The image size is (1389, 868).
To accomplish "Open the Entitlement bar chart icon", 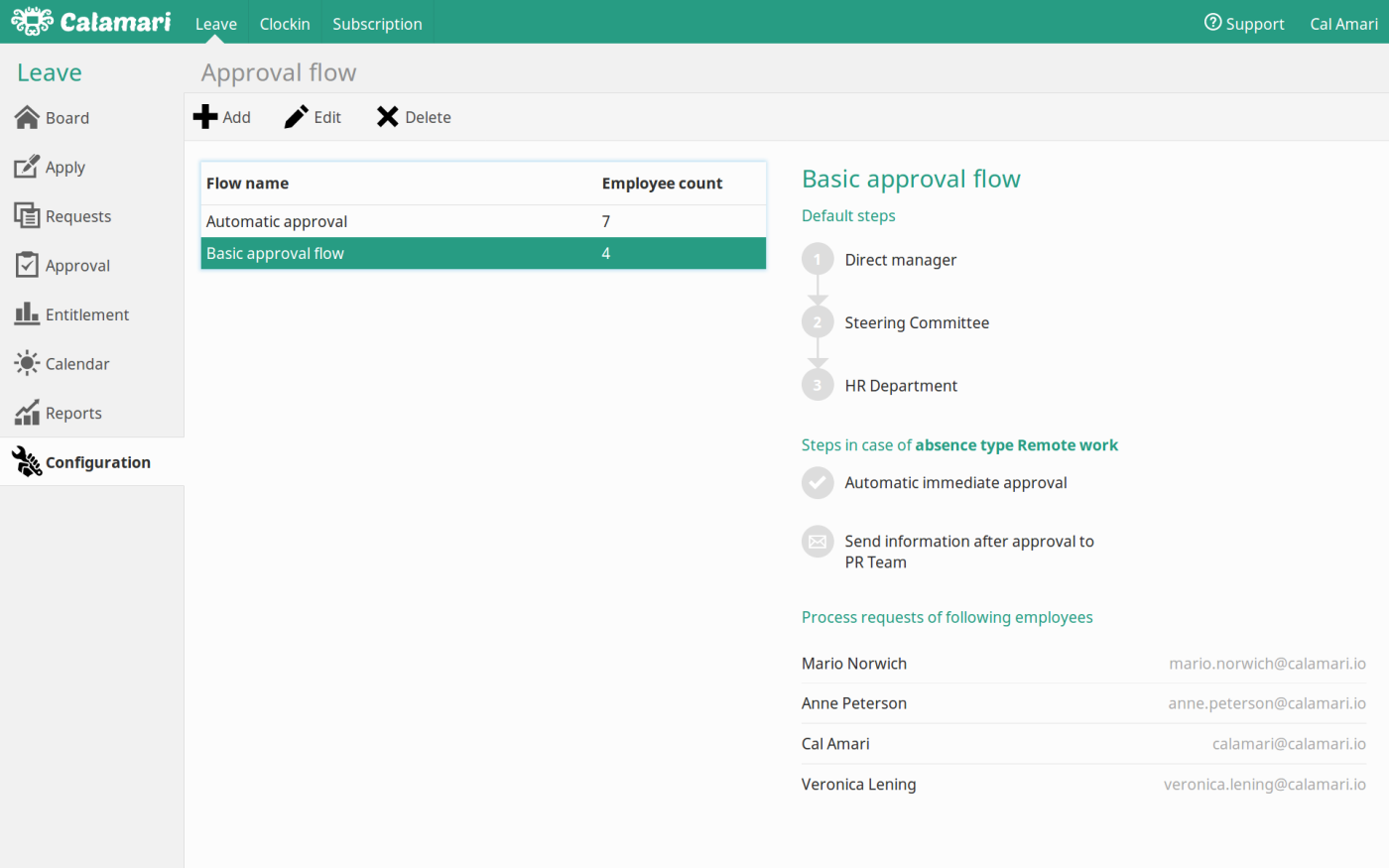I will (27, 313).
